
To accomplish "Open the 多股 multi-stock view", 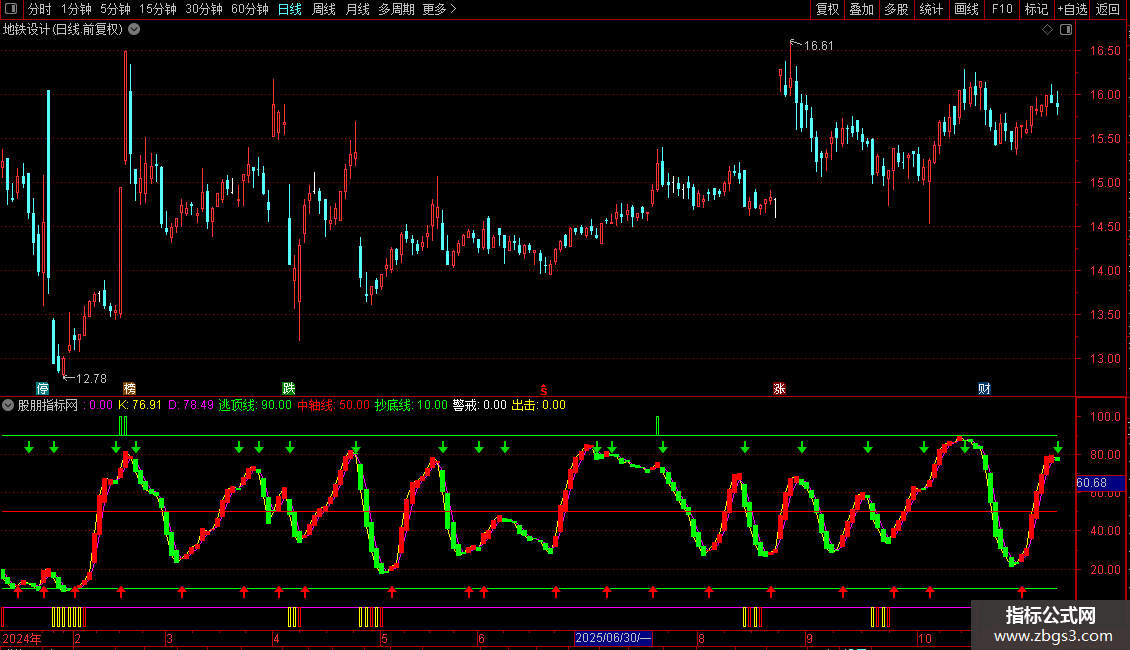I will pos(896,9).
